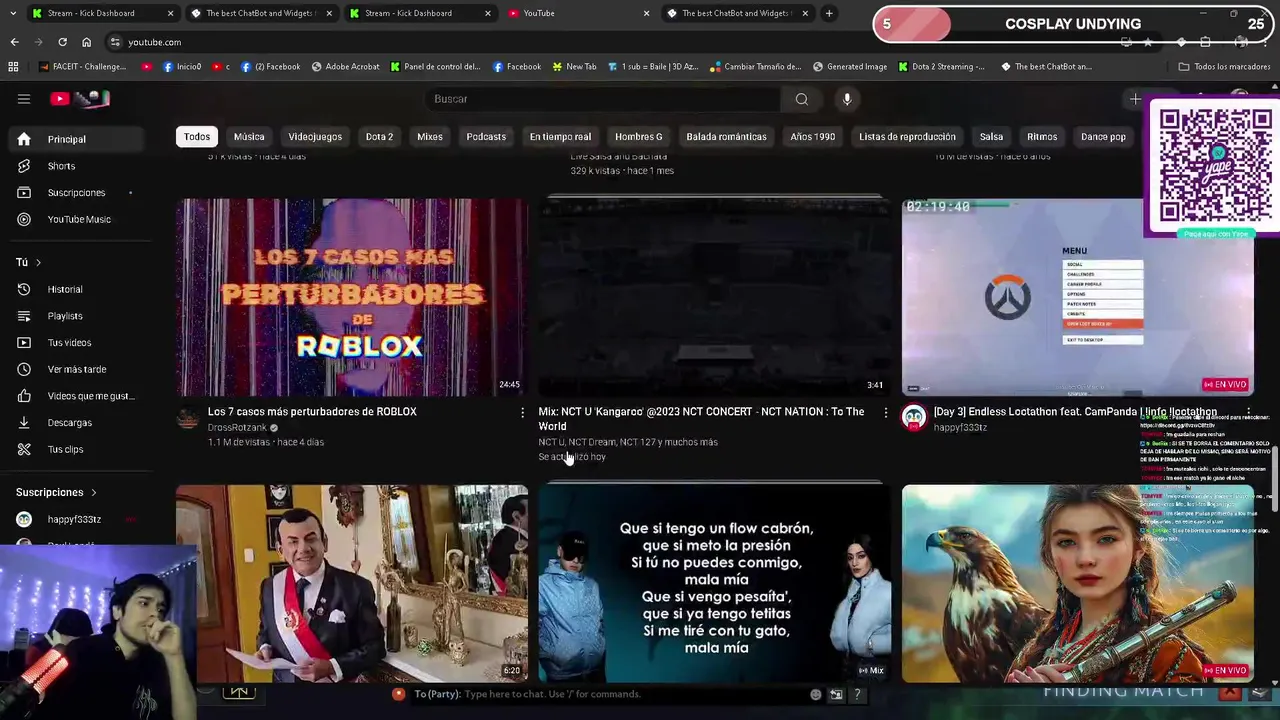Open Descargas in the sidebar
This screenshot has height=720, width=1280.
[76, 423]
